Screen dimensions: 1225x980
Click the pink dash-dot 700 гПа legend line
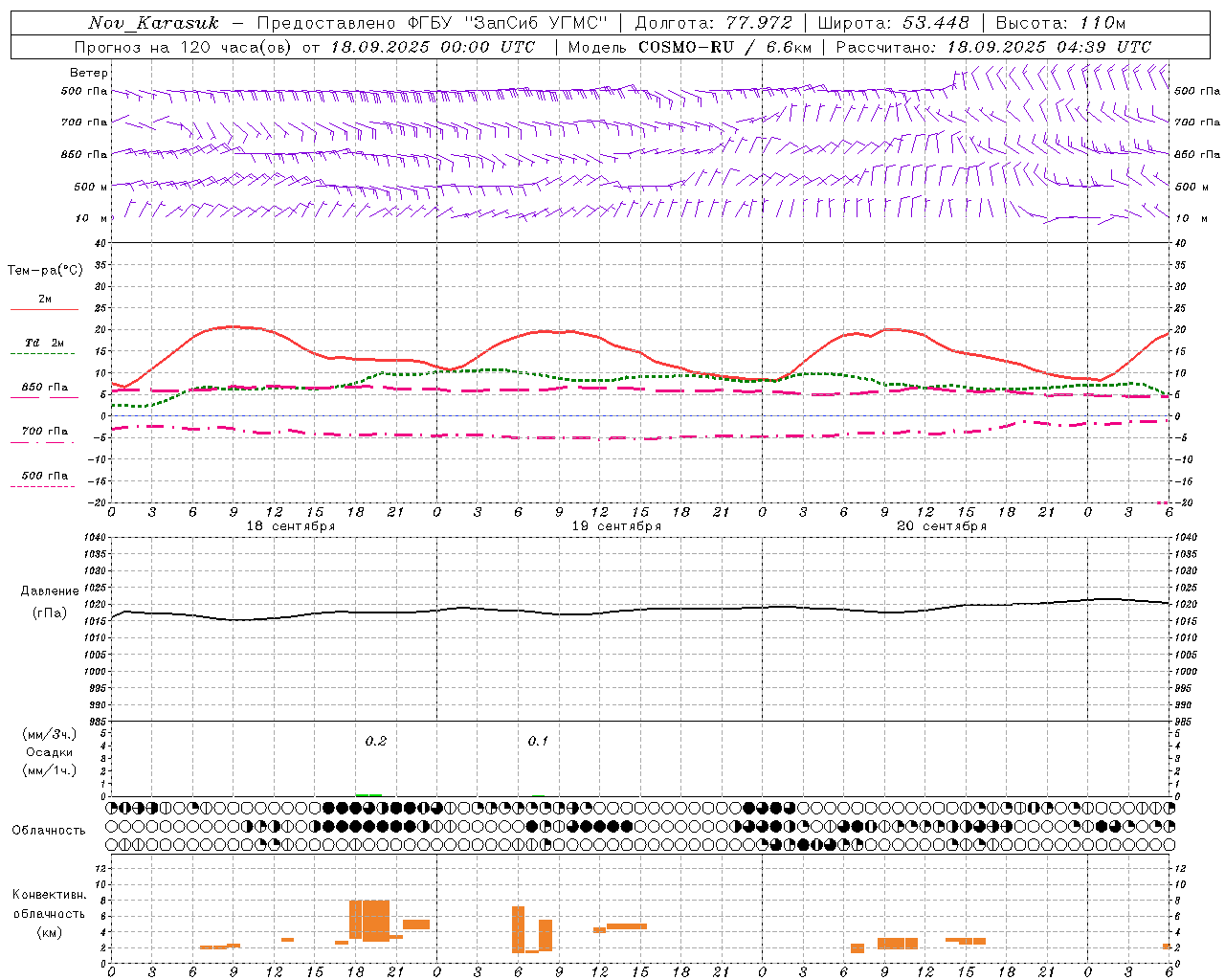42,443
